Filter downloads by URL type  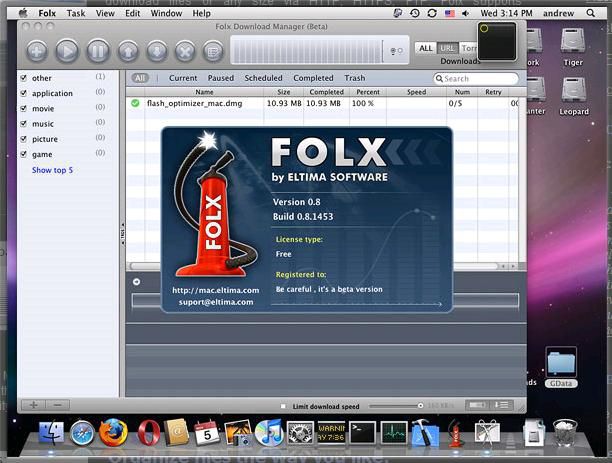pyautogui.click(x=448, y=48)
